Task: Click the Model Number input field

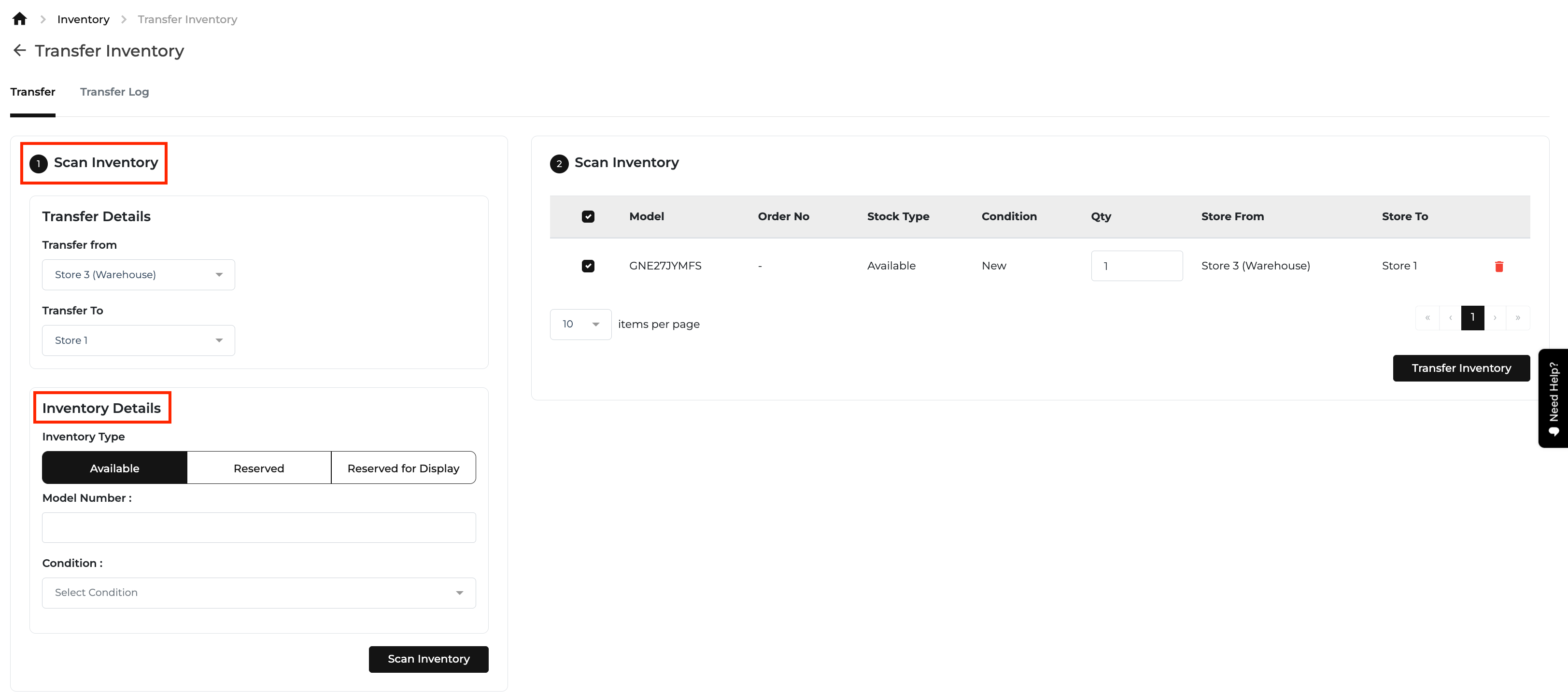Action: tap(259, 528)
